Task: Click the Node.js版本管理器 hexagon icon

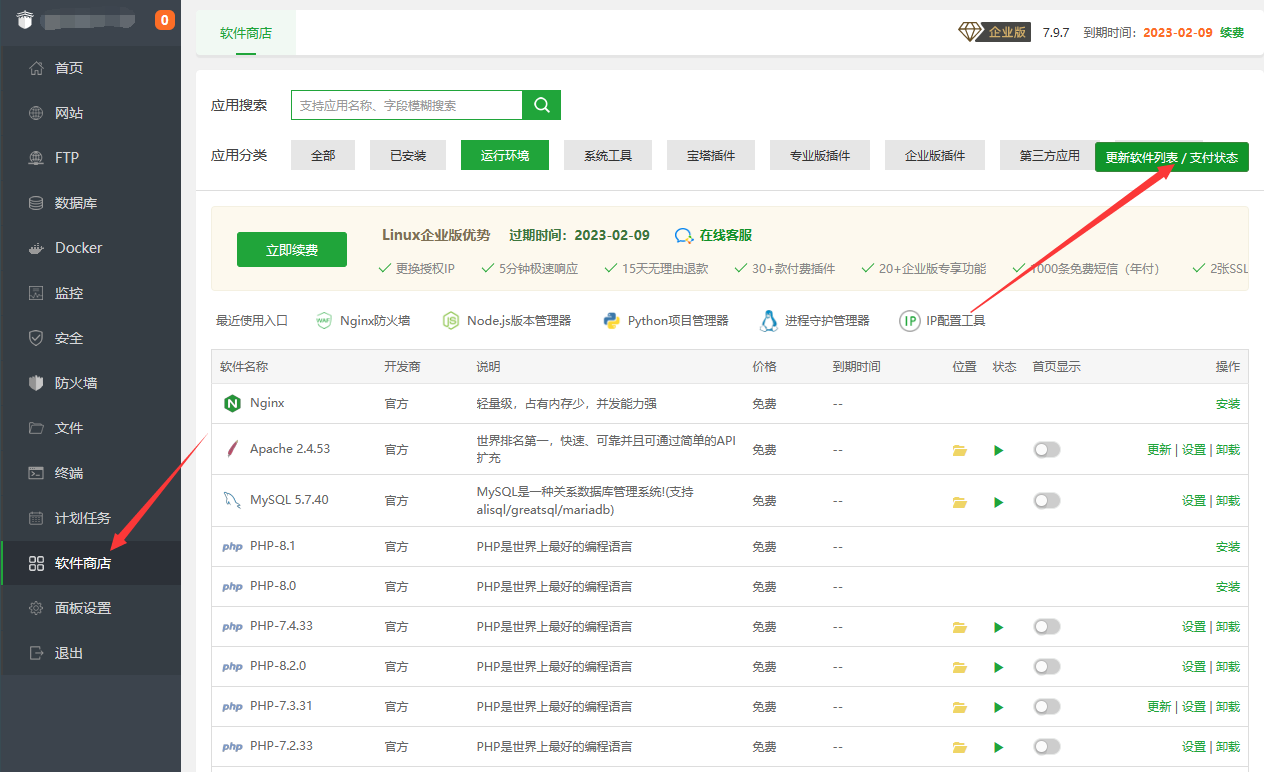Action: [451, 321]
